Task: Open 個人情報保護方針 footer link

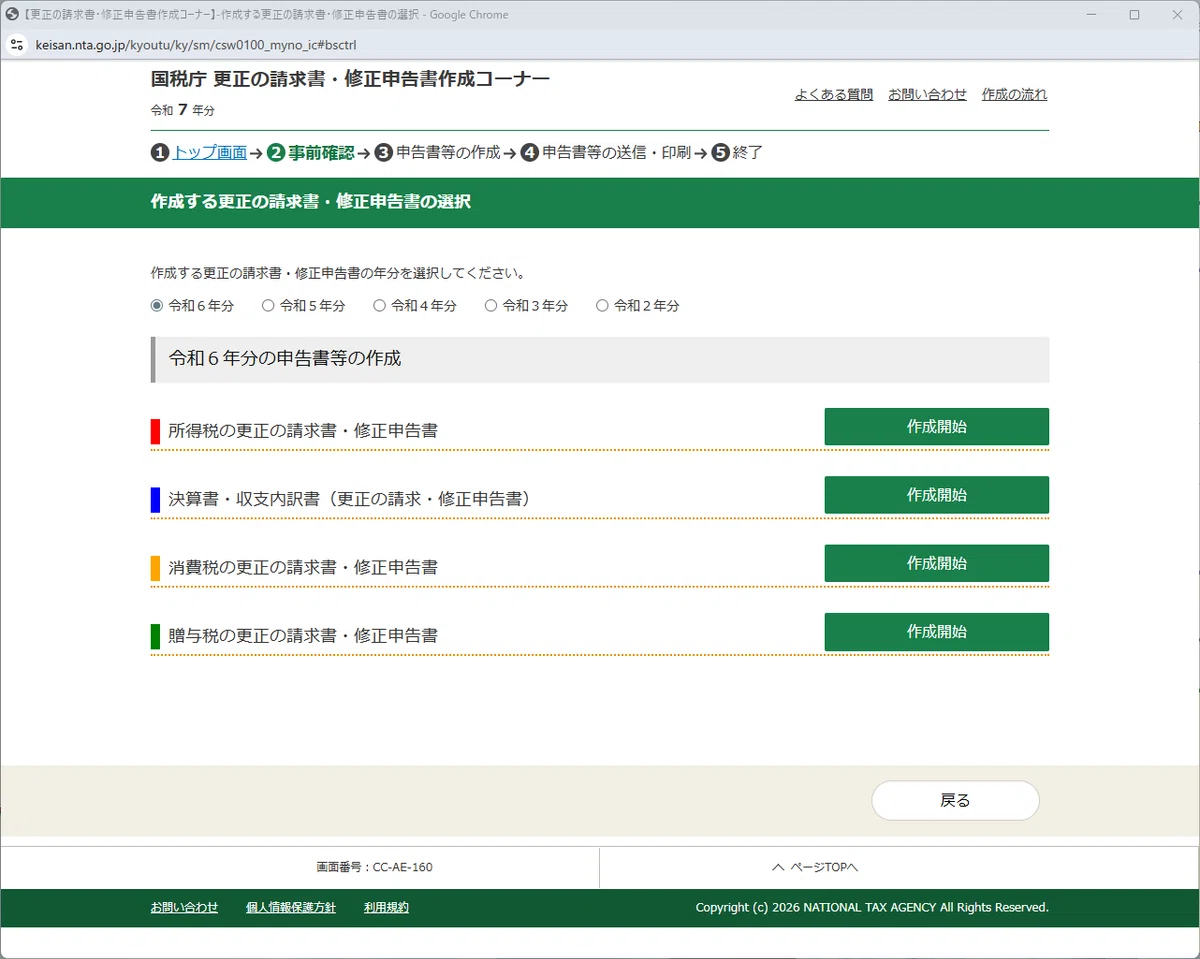Action: 291,907
